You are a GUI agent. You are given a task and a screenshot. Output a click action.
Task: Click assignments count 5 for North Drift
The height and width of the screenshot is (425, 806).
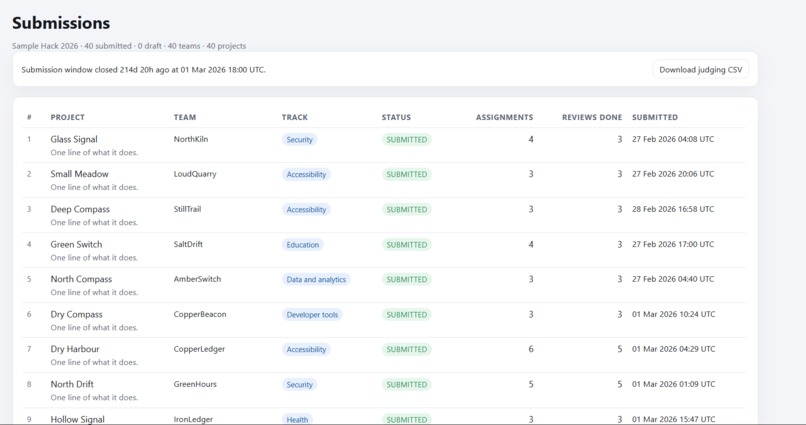pos(530,384)
